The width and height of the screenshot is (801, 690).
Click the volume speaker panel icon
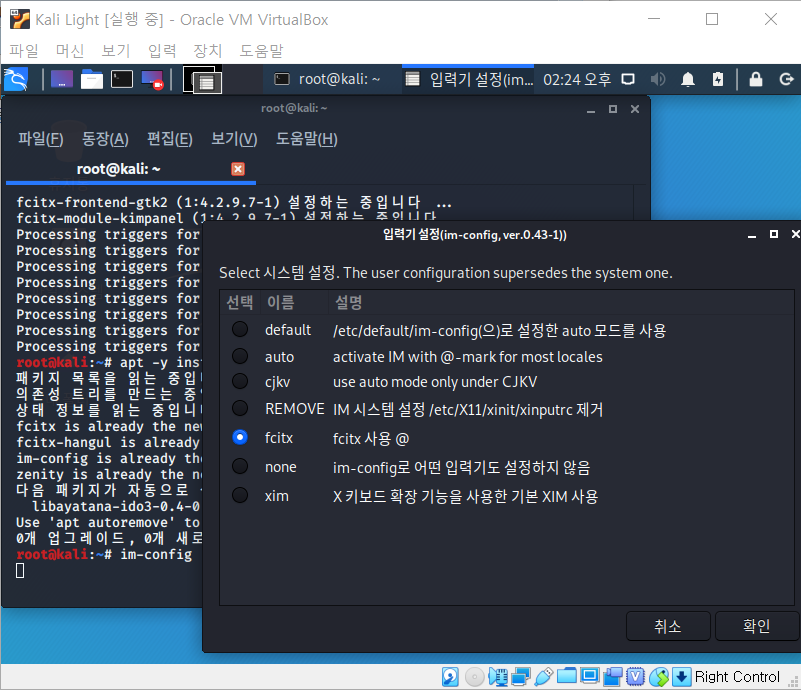[658, 79]
